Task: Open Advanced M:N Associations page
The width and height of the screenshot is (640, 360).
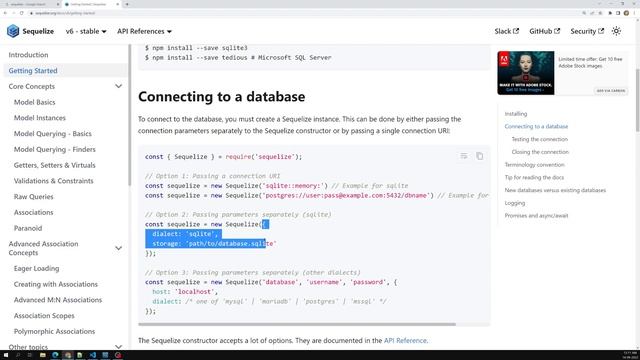Action: tap(58, 300)
